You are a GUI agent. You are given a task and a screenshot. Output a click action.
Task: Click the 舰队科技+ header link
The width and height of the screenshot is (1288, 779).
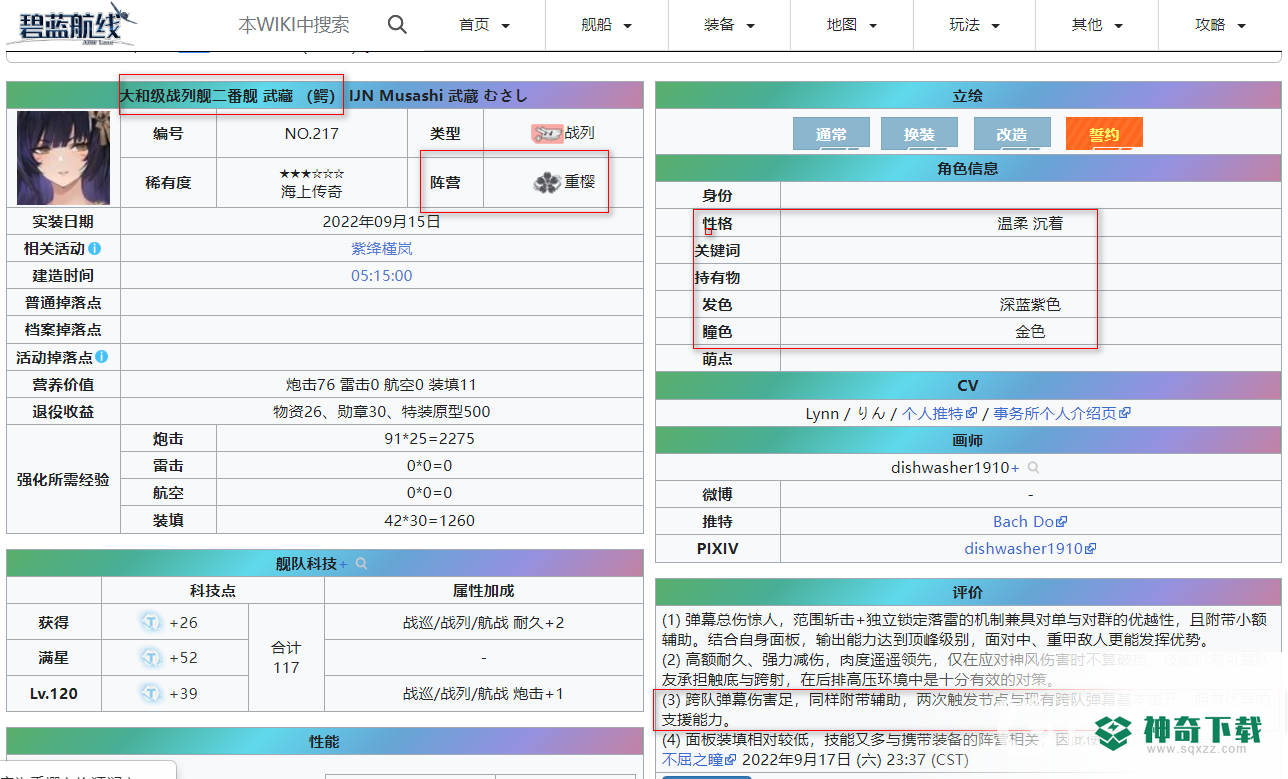pyautogui.click(x=312, y=564)
